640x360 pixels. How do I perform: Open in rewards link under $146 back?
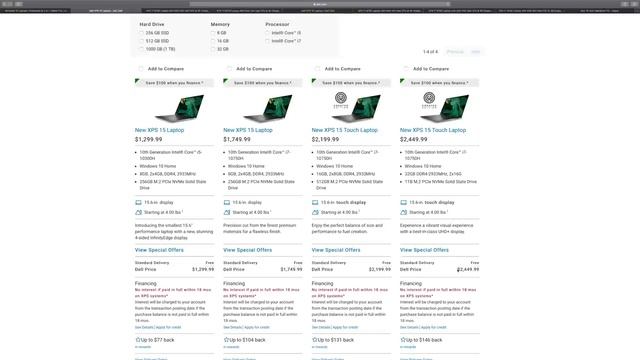(408, 347)
